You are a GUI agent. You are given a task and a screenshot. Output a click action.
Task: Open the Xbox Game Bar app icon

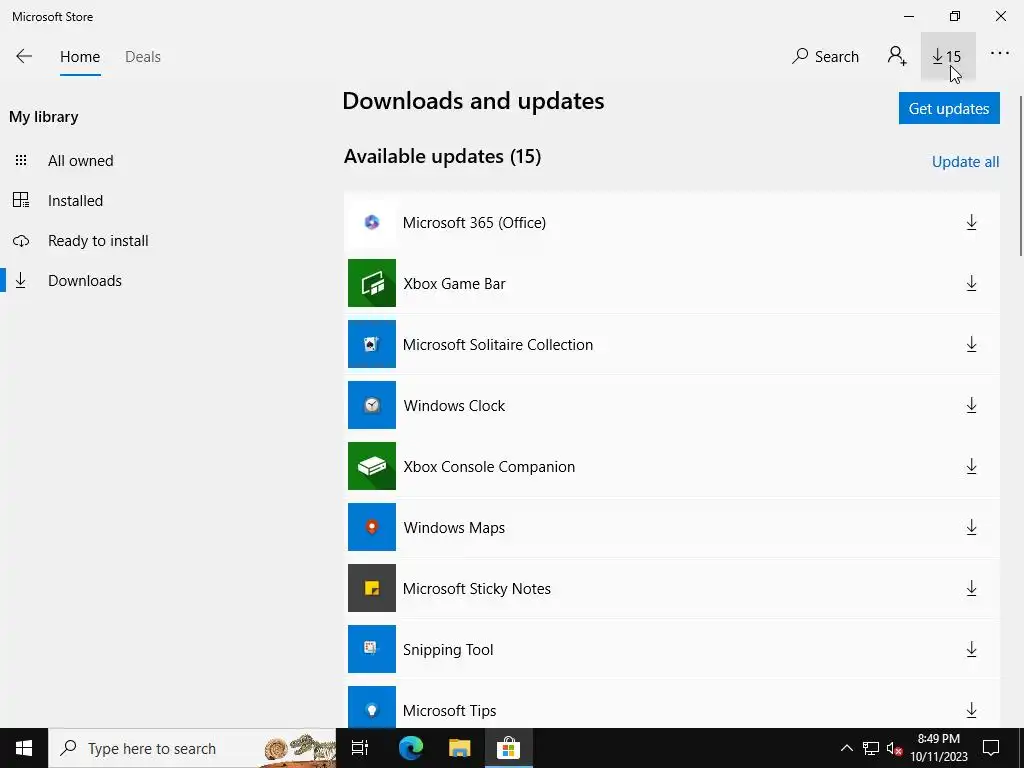pyautogui.click(x=372, y=283)
